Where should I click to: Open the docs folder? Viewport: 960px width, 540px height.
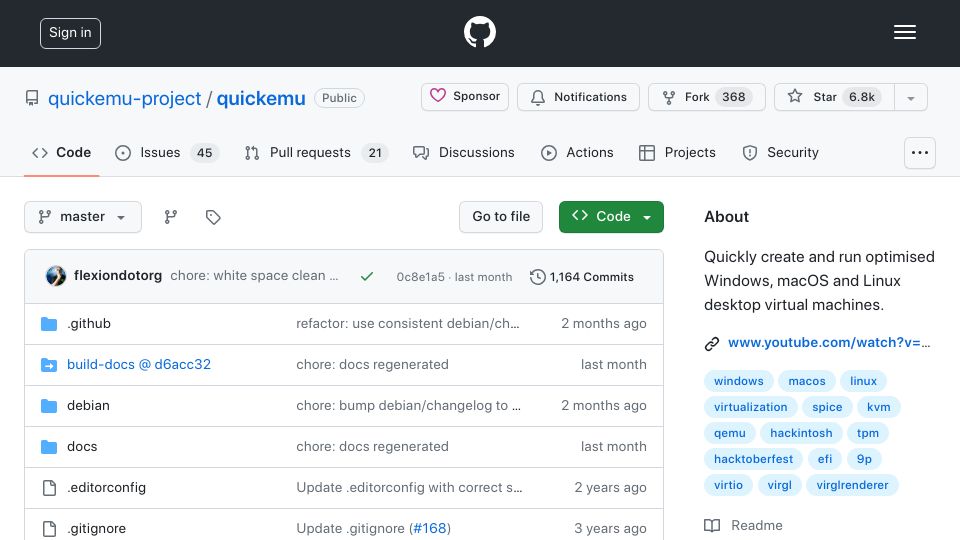82,446
